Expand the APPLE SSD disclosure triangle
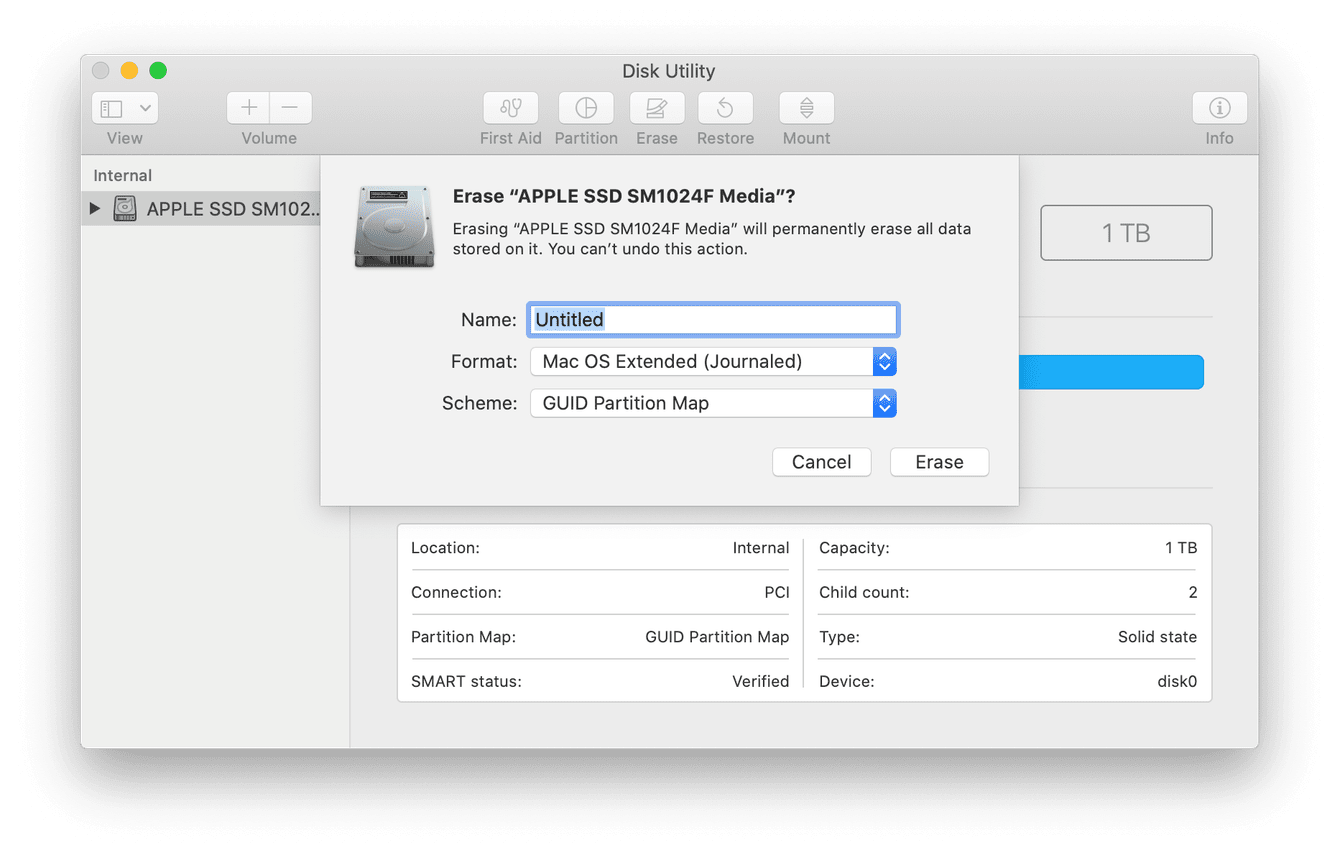 click(x=93, y=208)
